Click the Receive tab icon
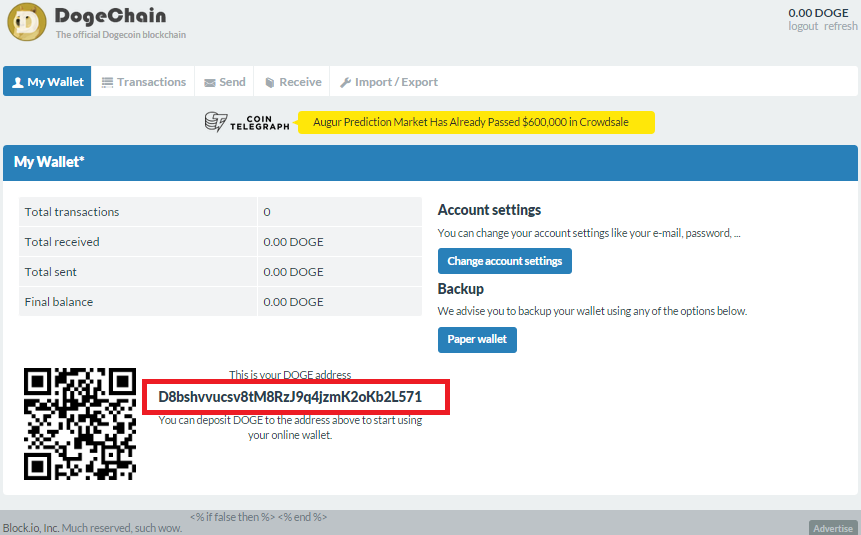861x535 pixels. click(270, 82)
